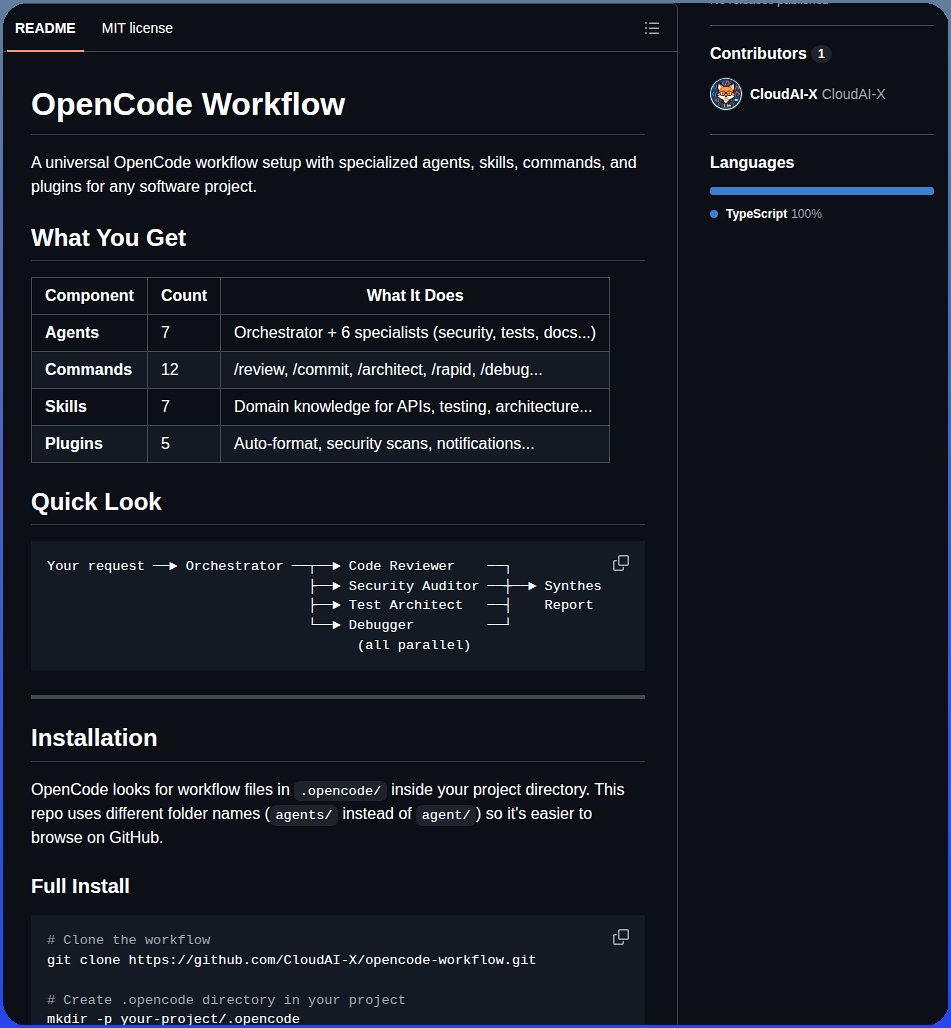This screenshot has height=1028, width=951.
Task: Click the Count column header
Action: pos(184,296)
